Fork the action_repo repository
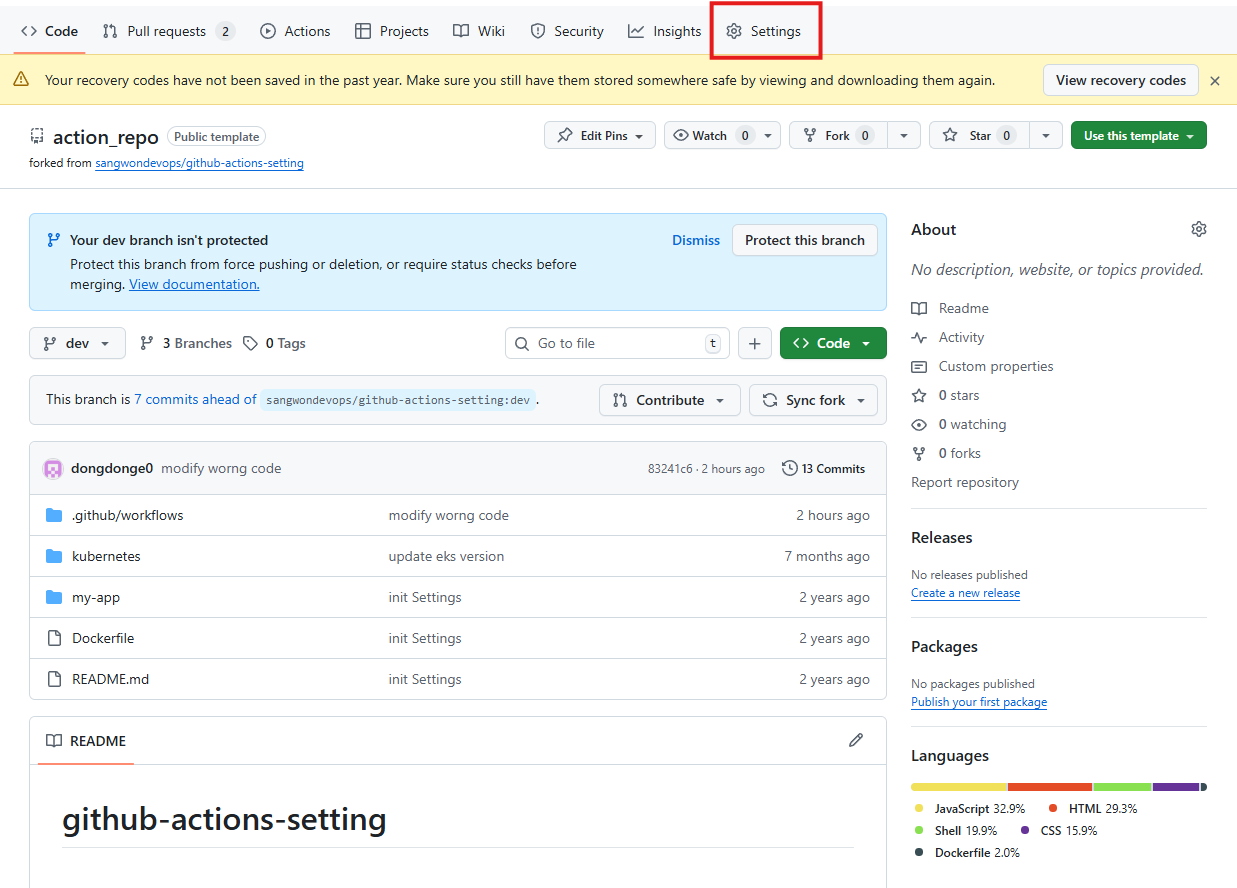 pos(837,135)
